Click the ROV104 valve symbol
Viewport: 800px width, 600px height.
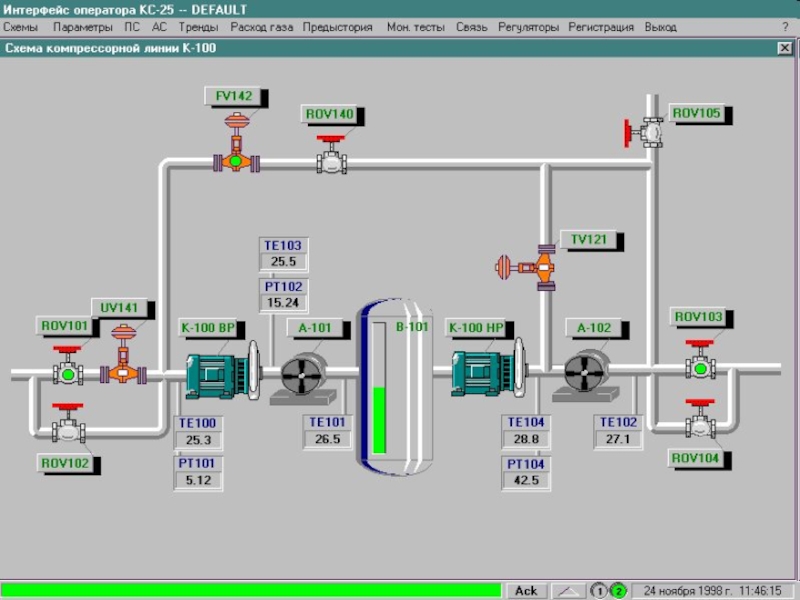click(x=700, y=424)
